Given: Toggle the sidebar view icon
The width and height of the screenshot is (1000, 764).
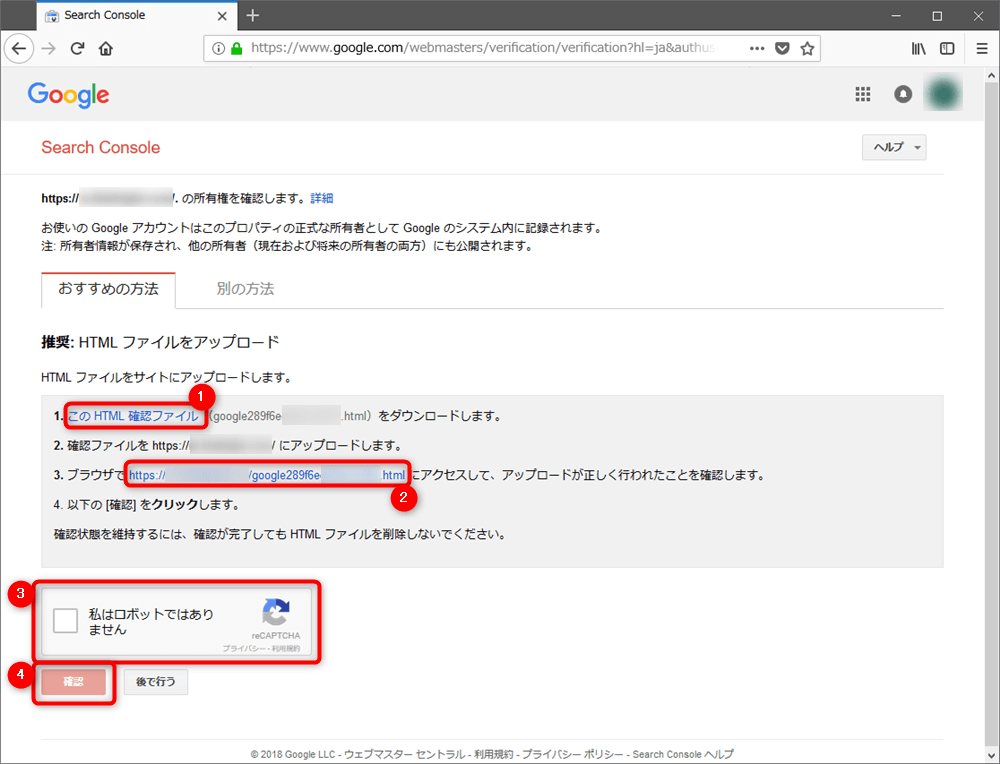Looking at the screenshot, I should [946, 48].
